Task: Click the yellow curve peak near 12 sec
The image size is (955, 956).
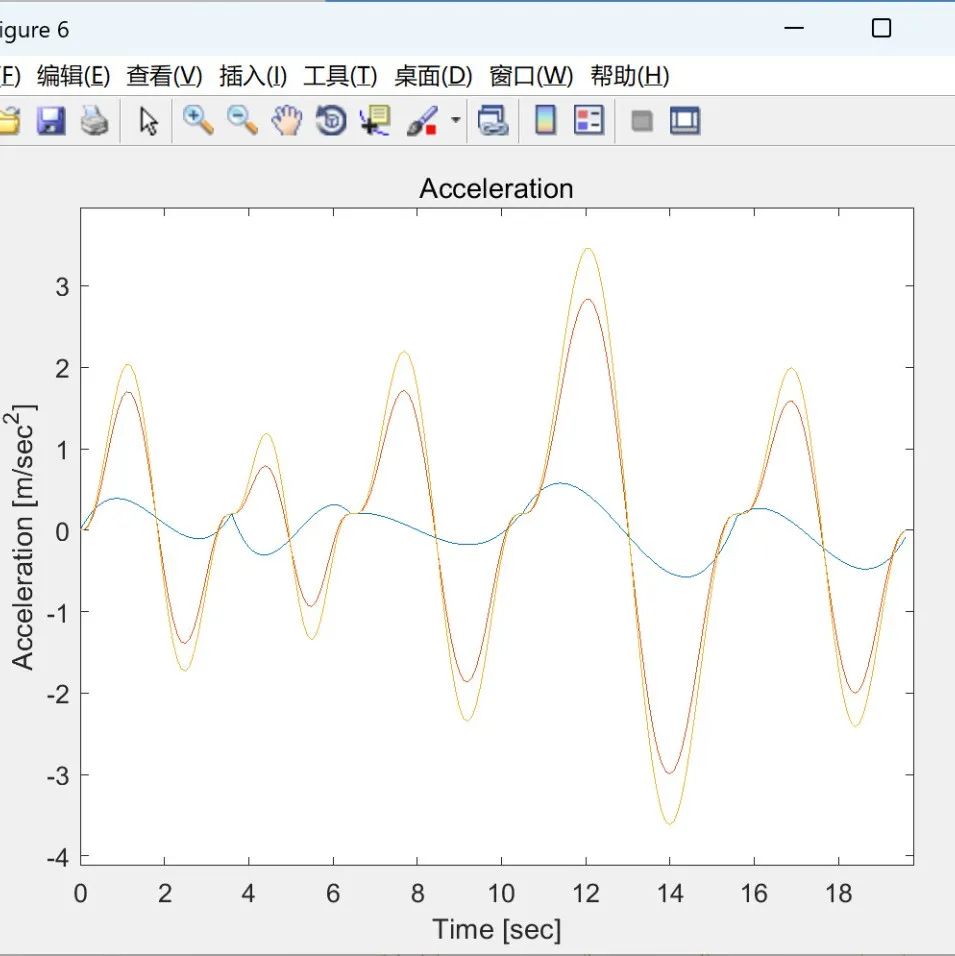Action: (x=587, y=249)
